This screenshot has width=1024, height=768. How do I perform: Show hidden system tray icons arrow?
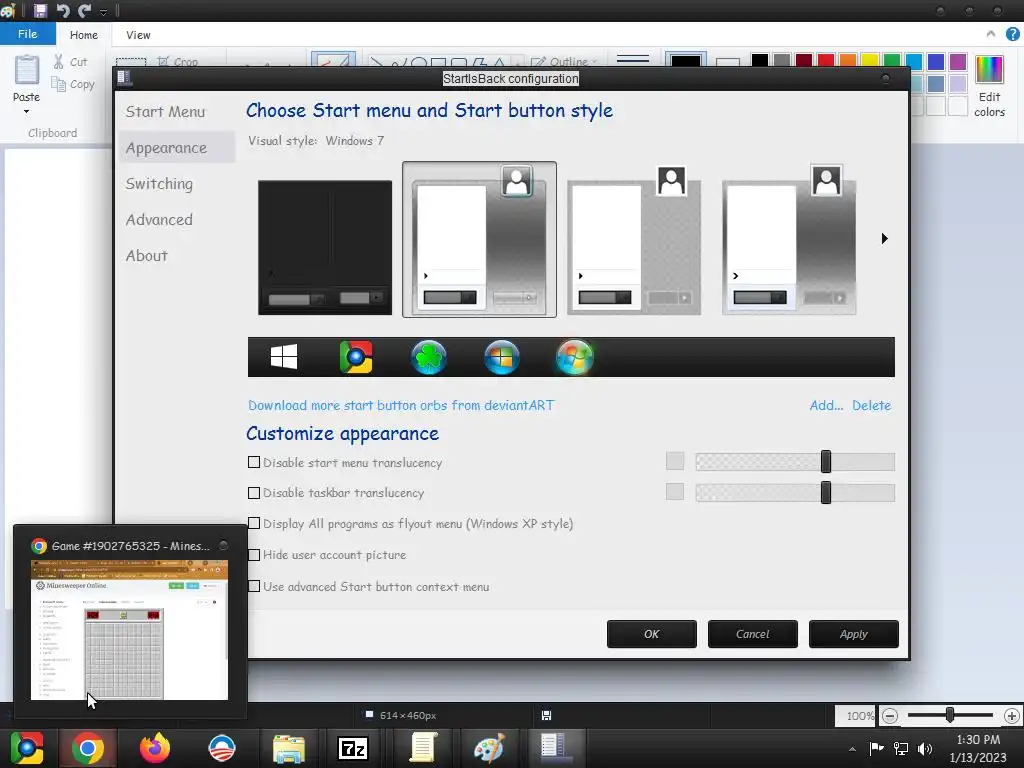coord(852,749)
